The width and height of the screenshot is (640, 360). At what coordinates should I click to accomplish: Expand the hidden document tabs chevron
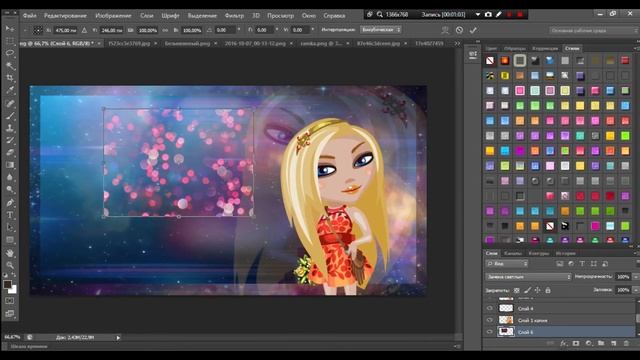click(x=457, y=43)
